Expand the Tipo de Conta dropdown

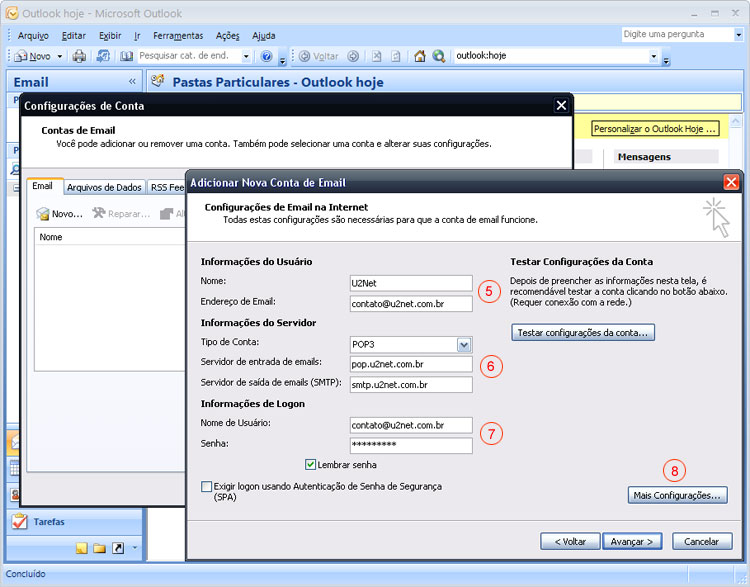point(463,344)
